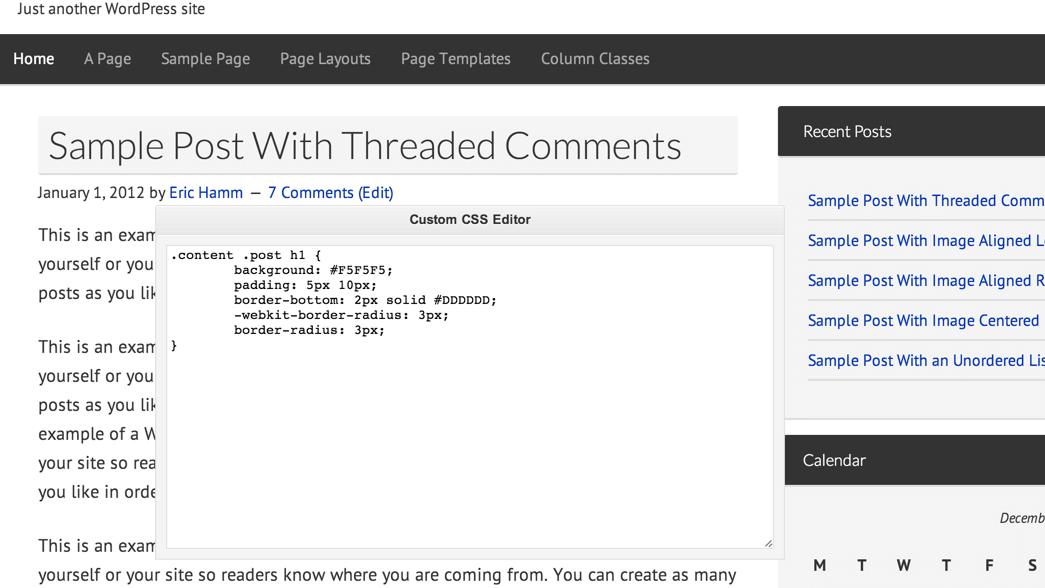
Task: Click the Custom CSS Editor title bar
Action: (470, 219)
